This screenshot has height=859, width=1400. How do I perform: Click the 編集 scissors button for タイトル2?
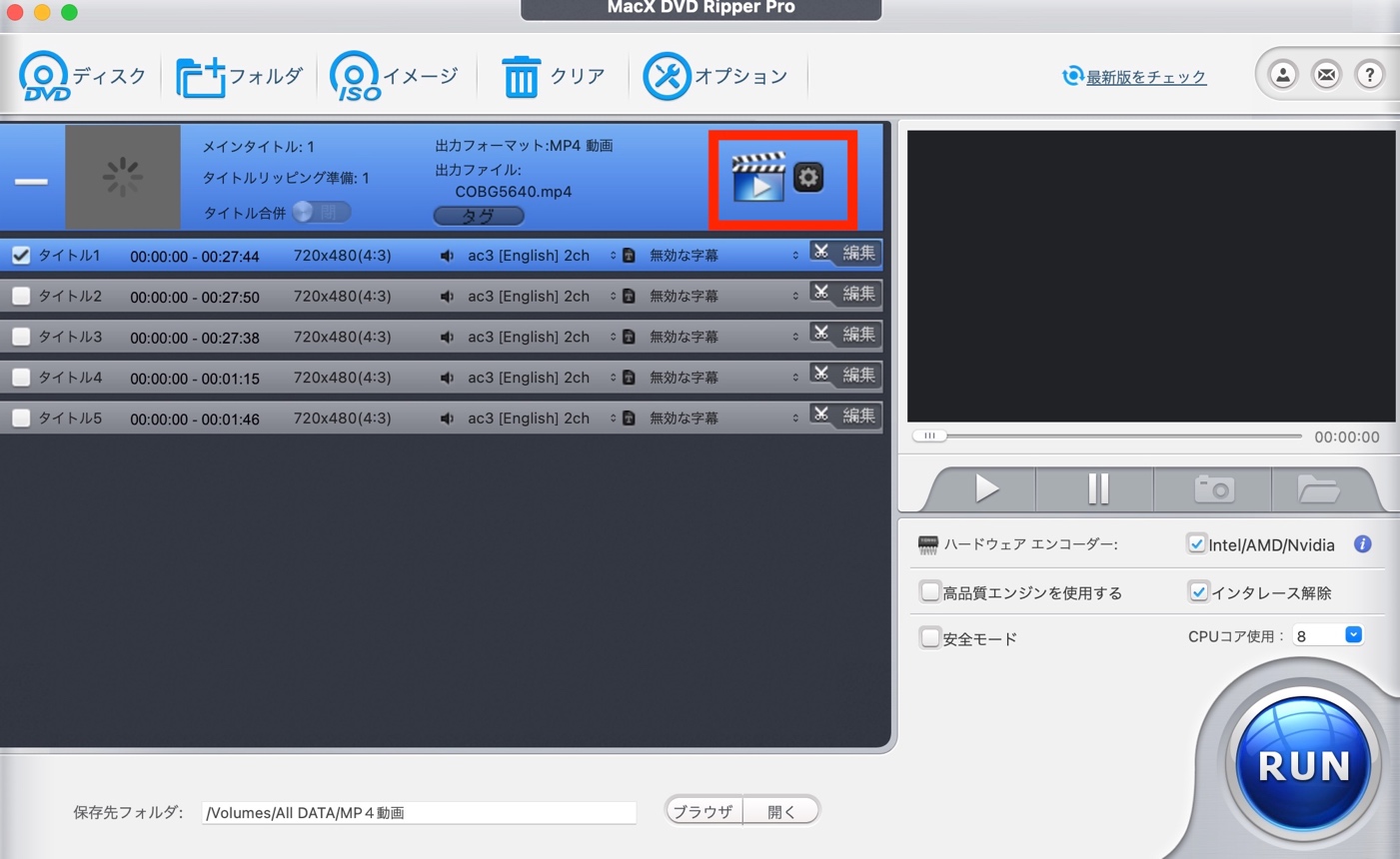click(845, 294)
